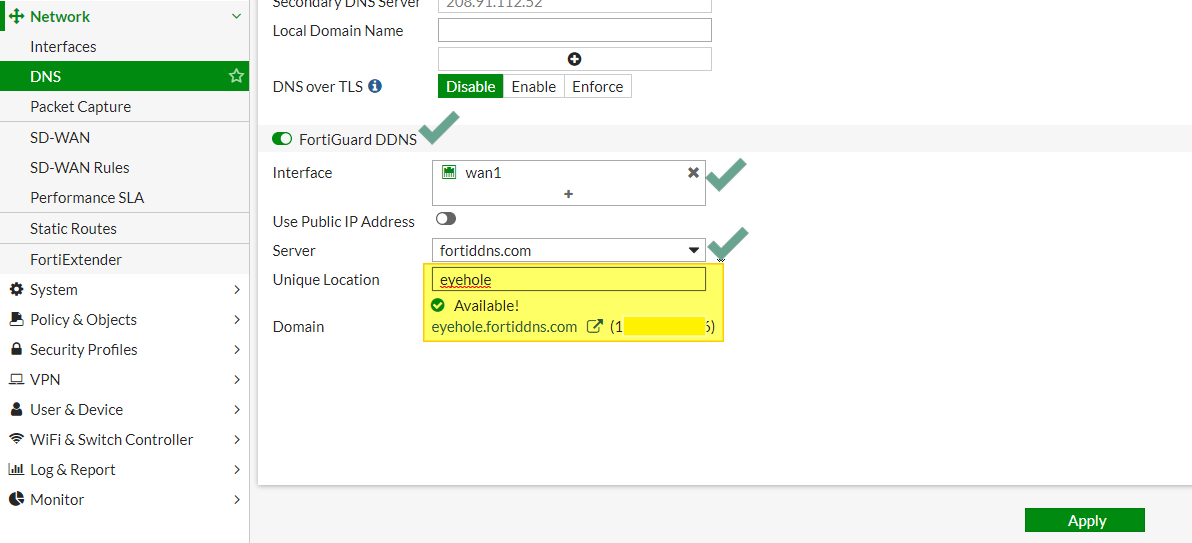Click the Local Domain Name input field
The image size is (1192, 543).
(575, 30)
